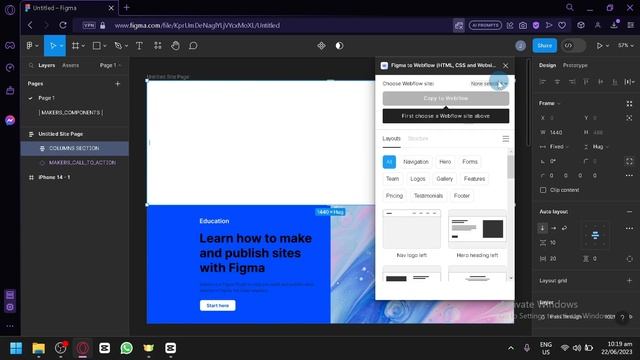Click the browser reload icon
This screenshot has height=360, width=640.
[x=63, y=25]
